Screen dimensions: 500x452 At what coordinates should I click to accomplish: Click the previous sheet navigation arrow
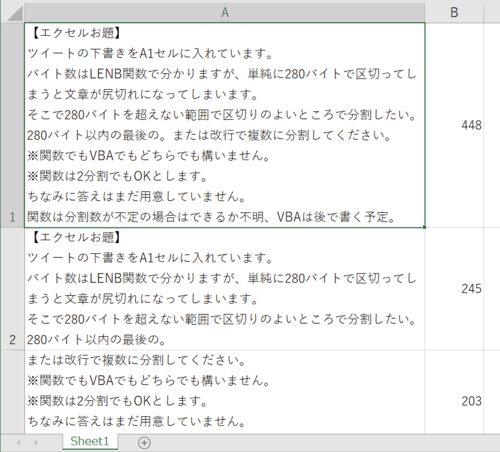coord(19,443)
